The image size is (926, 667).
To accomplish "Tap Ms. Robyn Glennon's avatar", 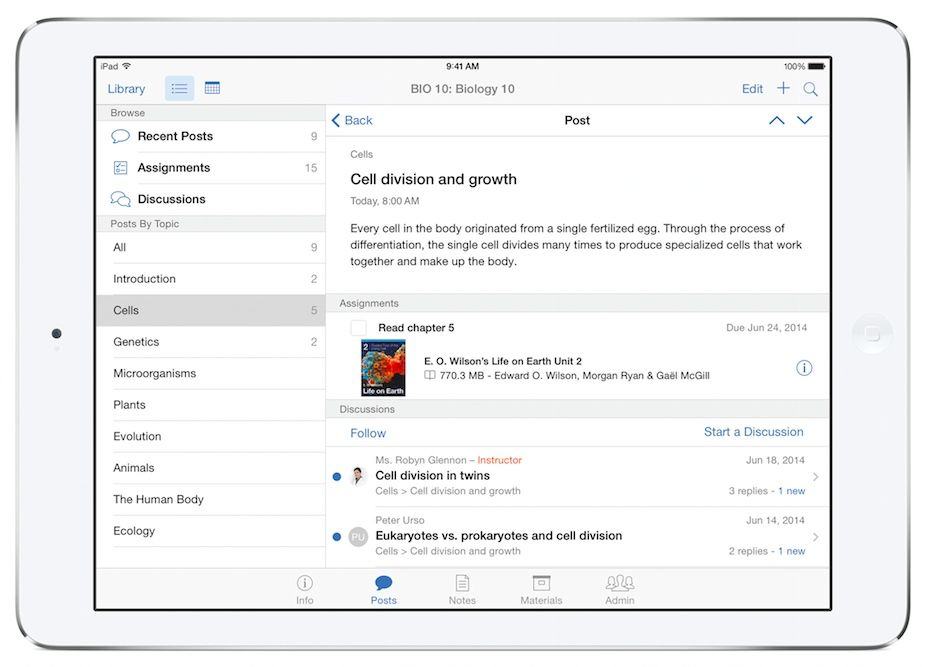I will 358,476.
